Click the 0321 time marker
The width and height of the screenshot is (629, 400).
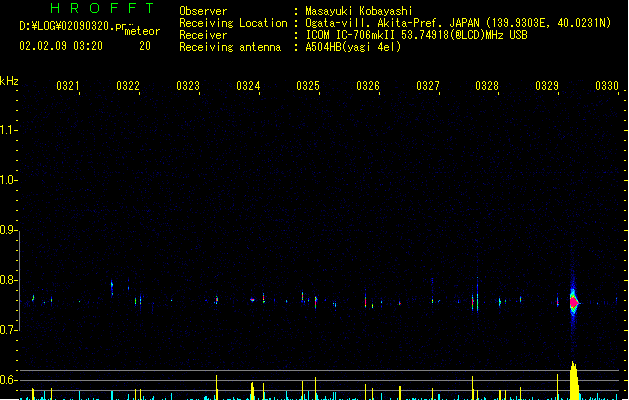coord(68,86)
